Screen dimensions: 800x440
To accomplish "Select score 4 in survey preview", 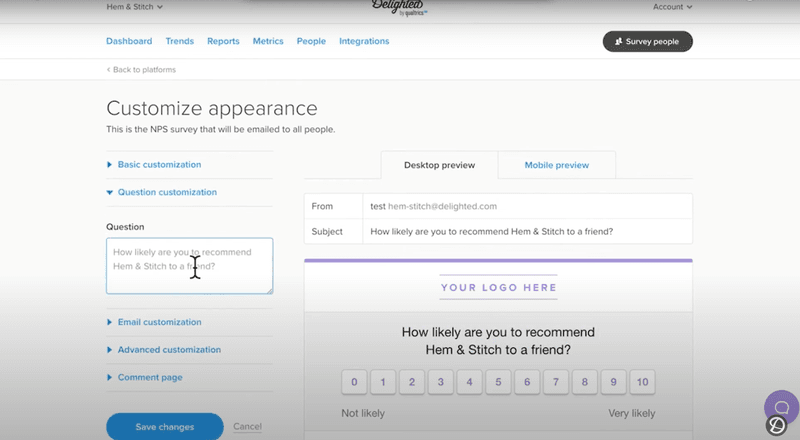I will [x=469, y=382].
